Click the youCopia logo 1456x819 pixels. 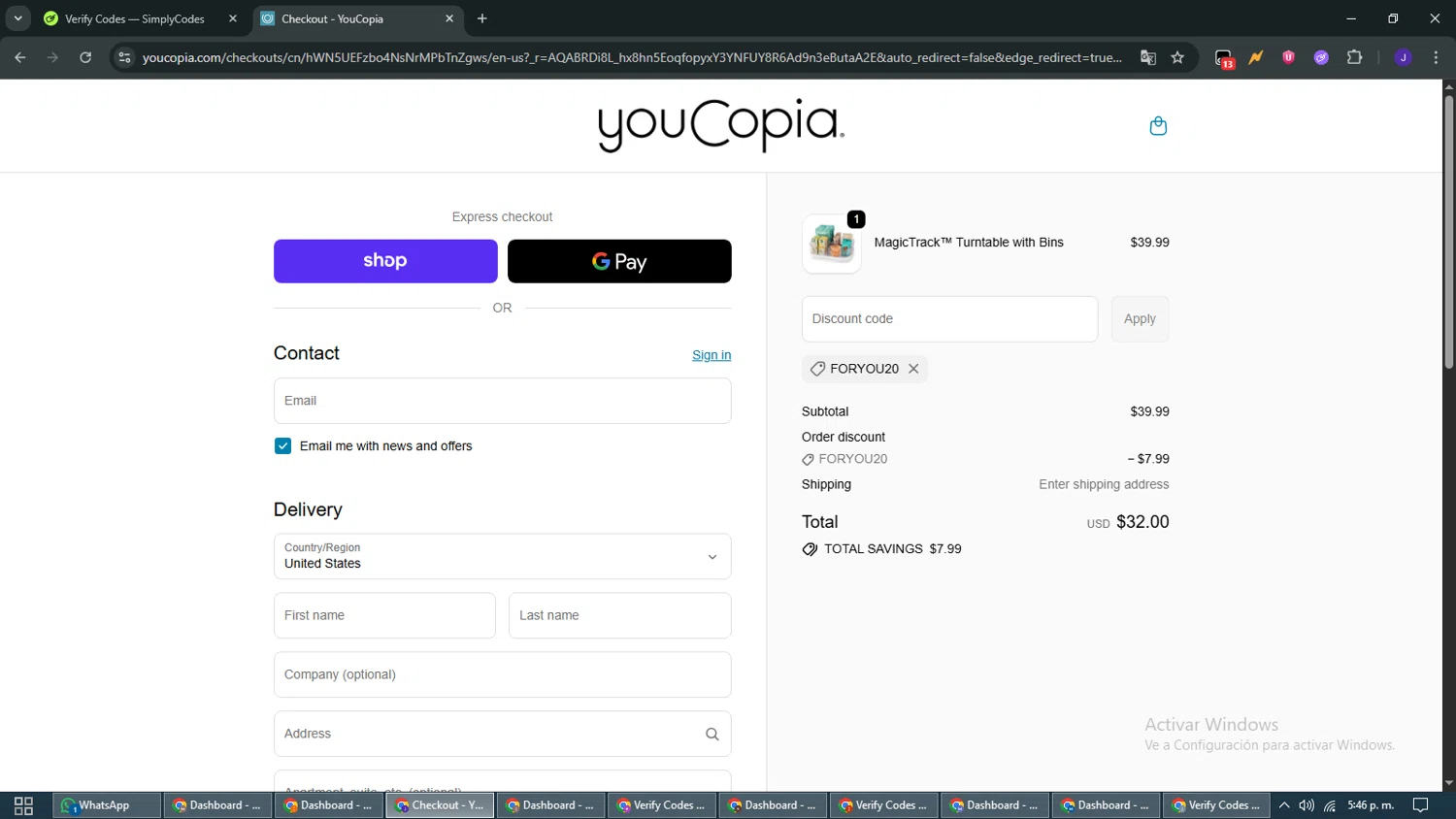pos(720,126)
